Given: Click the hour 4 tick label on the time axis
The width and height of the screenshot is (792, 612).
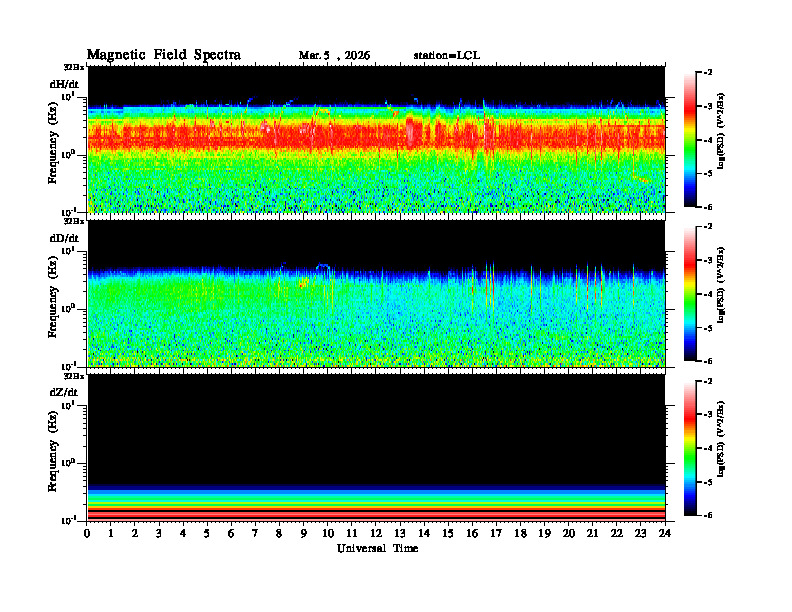Looking at the screenshot, I should [183, 533].
